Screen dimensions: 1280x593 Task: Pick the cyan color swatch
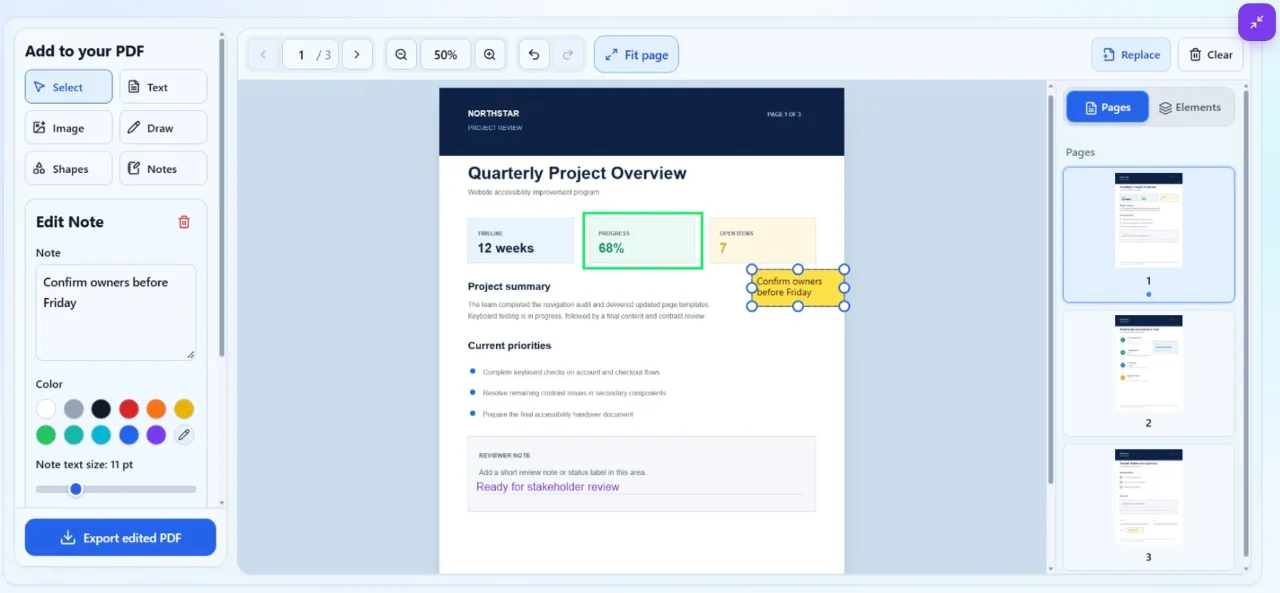101,435
